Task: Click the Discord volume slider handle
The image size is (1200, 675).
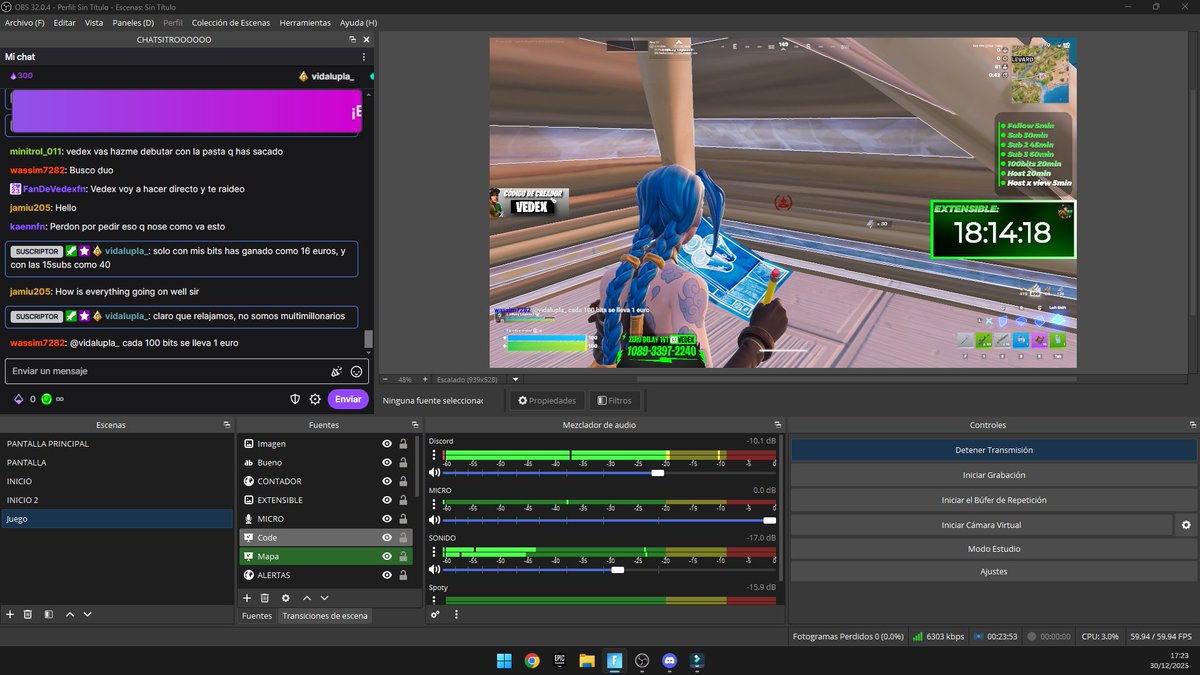Action: (657, 472)
